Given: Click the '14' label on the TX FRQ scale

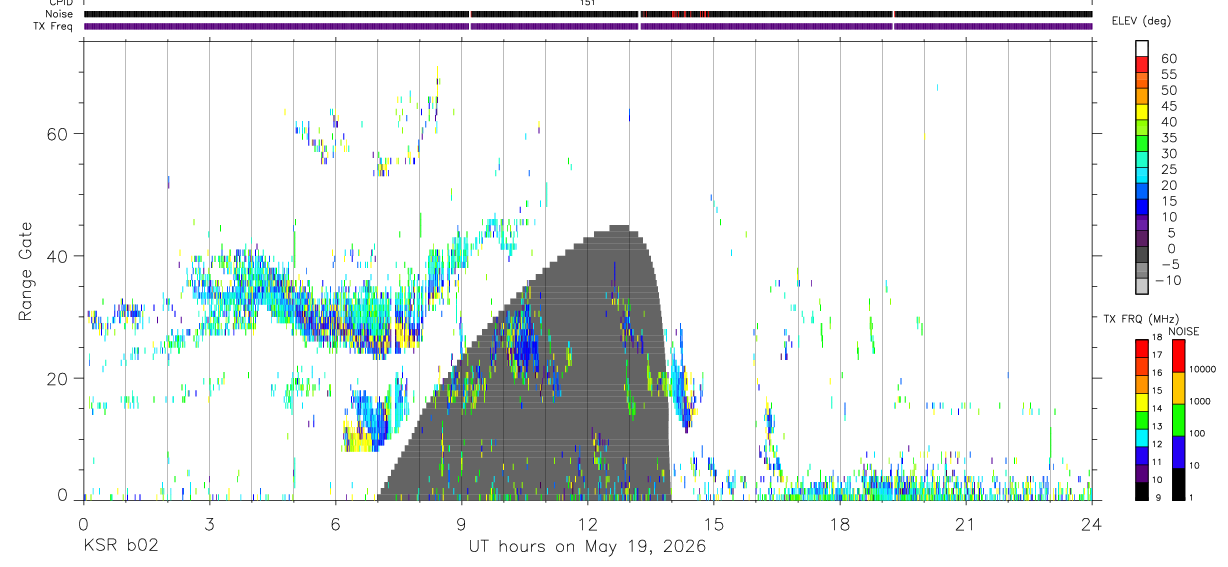Looking at the screenshot, I should [1156, 408].
